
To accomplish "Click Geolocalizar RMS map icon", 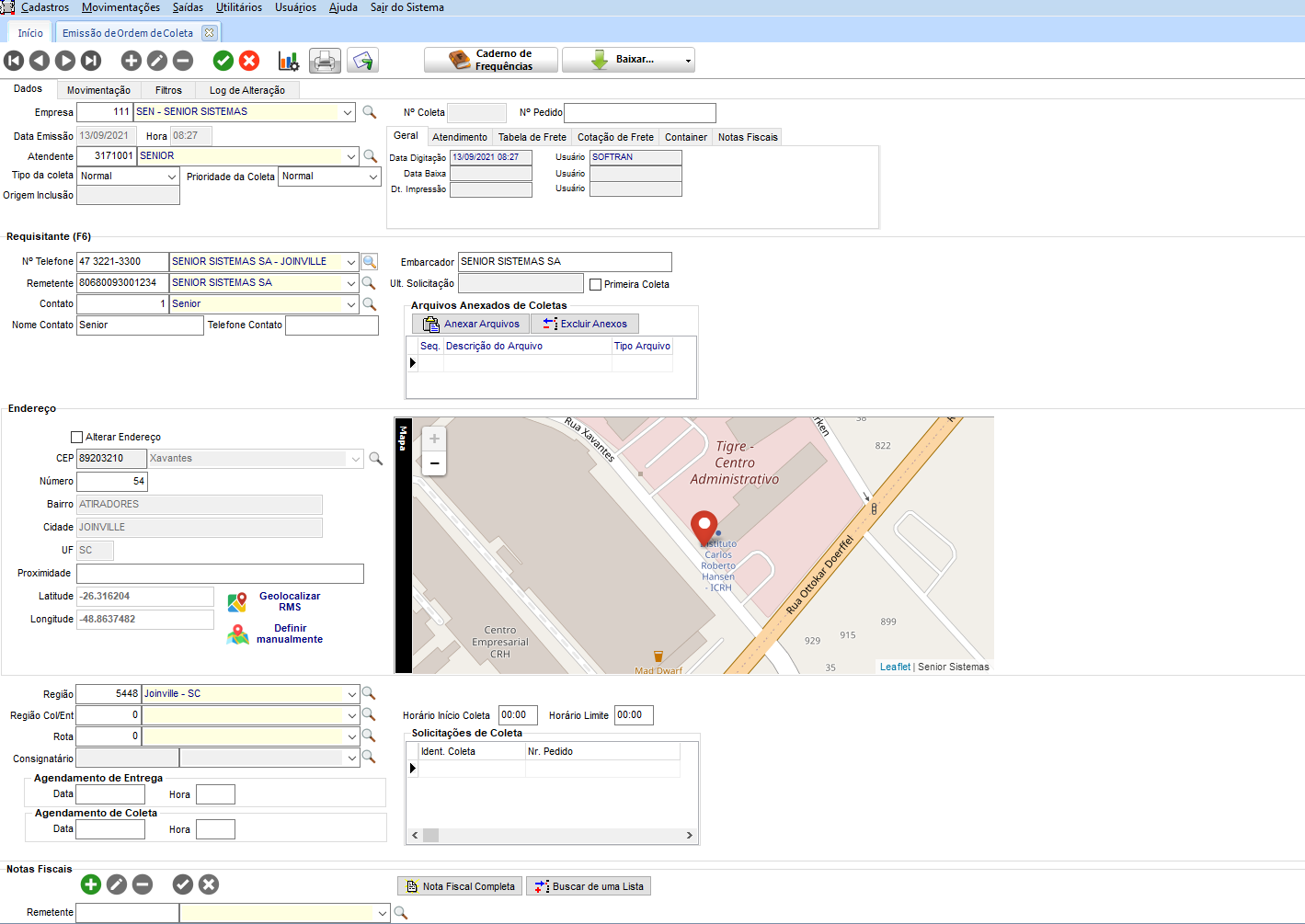I will [x=237, y=602].
